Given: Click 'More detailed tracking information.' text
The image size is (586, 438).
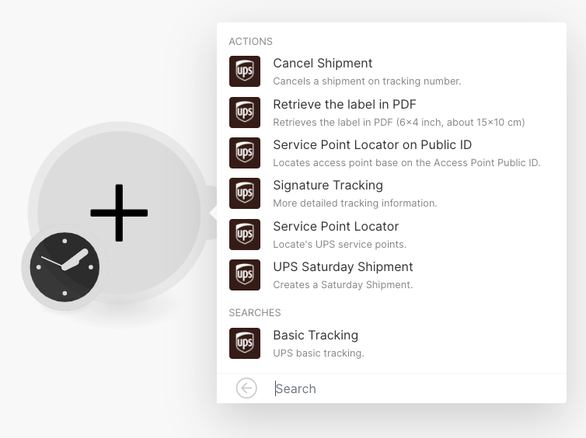Looking at the screenshot, I should tap(355, 203).
